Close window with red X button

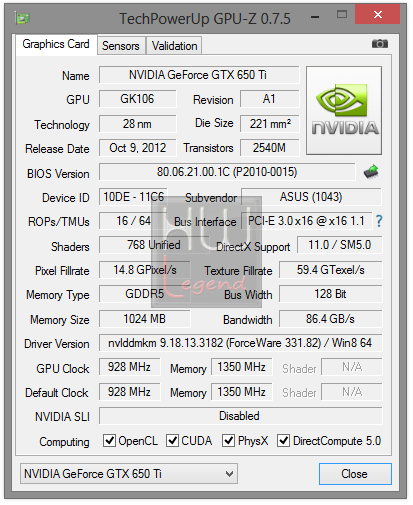377,14
